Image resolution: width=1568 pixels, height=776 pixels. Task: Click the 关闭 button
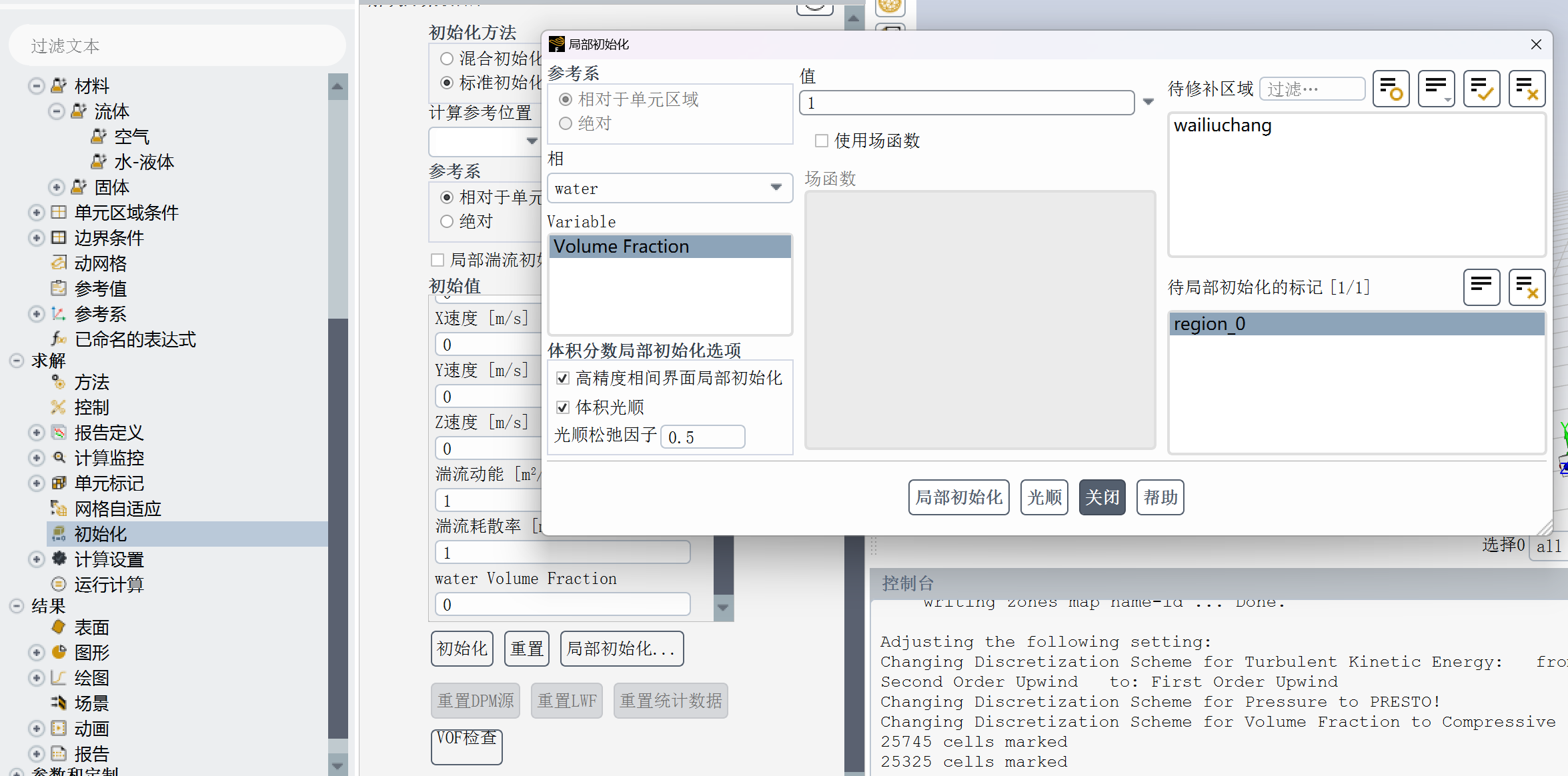point(1102,497)
